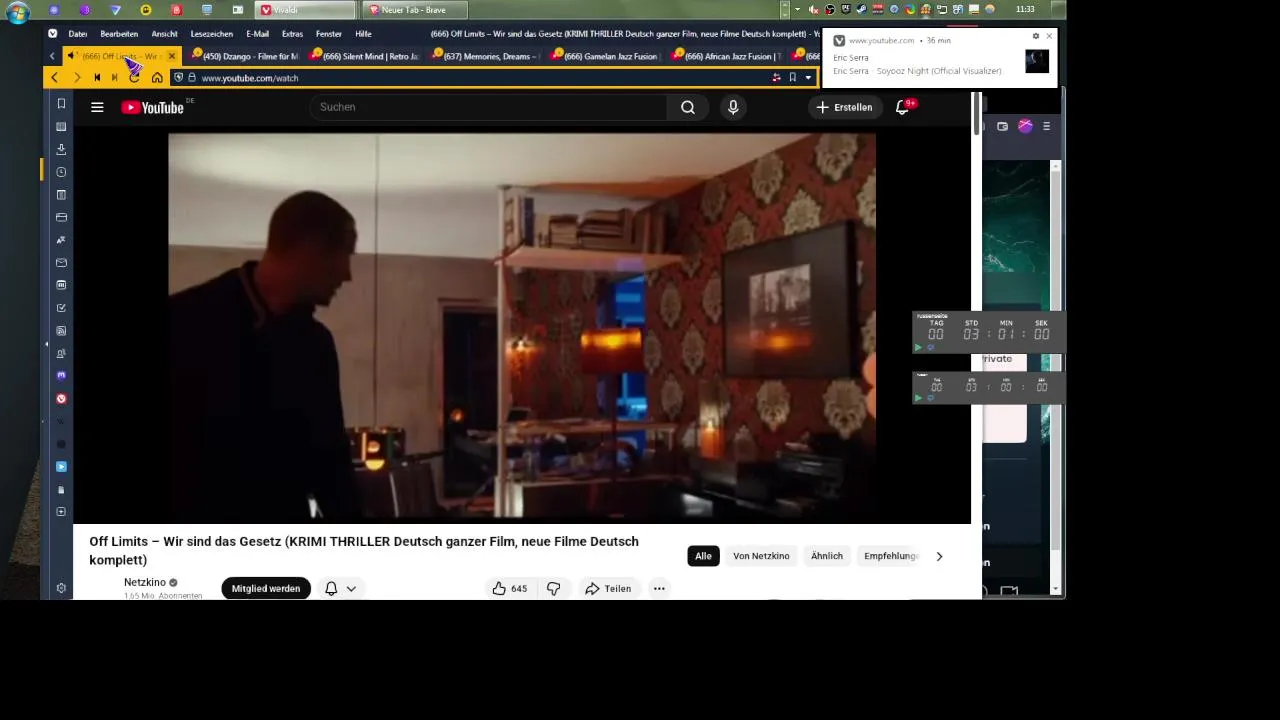
Task: Click the Mitglied werden button
Action: 266,589
